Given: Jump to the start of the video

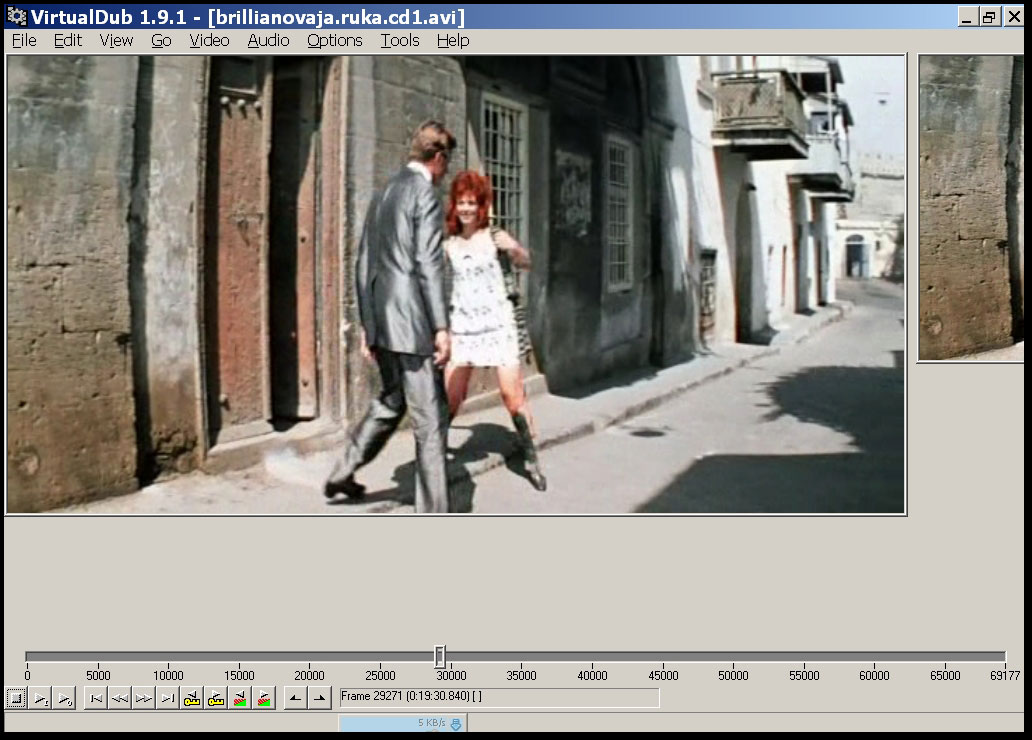Looking at the screenshot, I should (x=96, y=698).
